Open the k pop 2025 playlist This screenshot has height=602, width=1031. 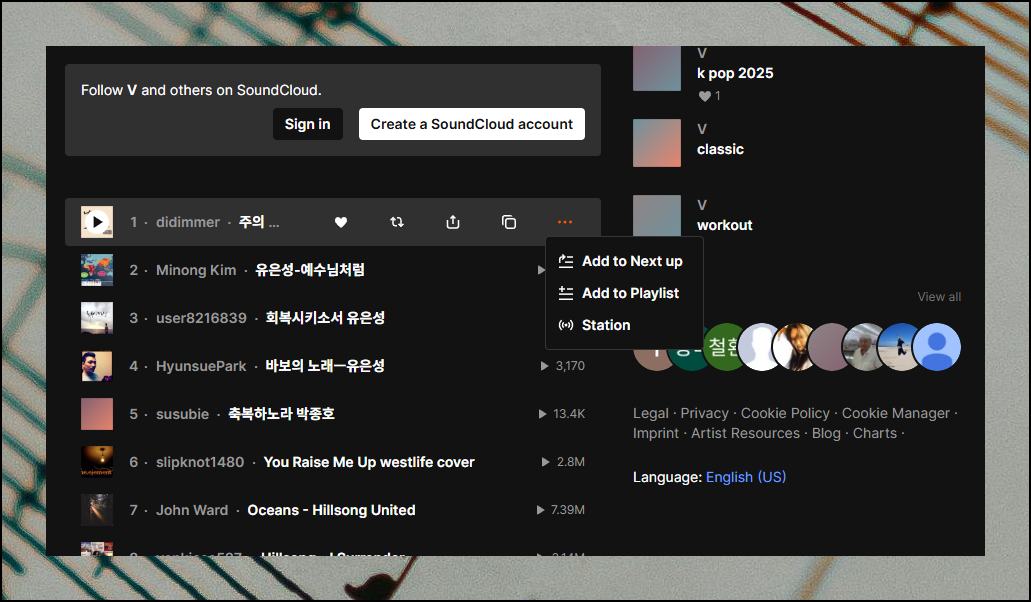735,74
